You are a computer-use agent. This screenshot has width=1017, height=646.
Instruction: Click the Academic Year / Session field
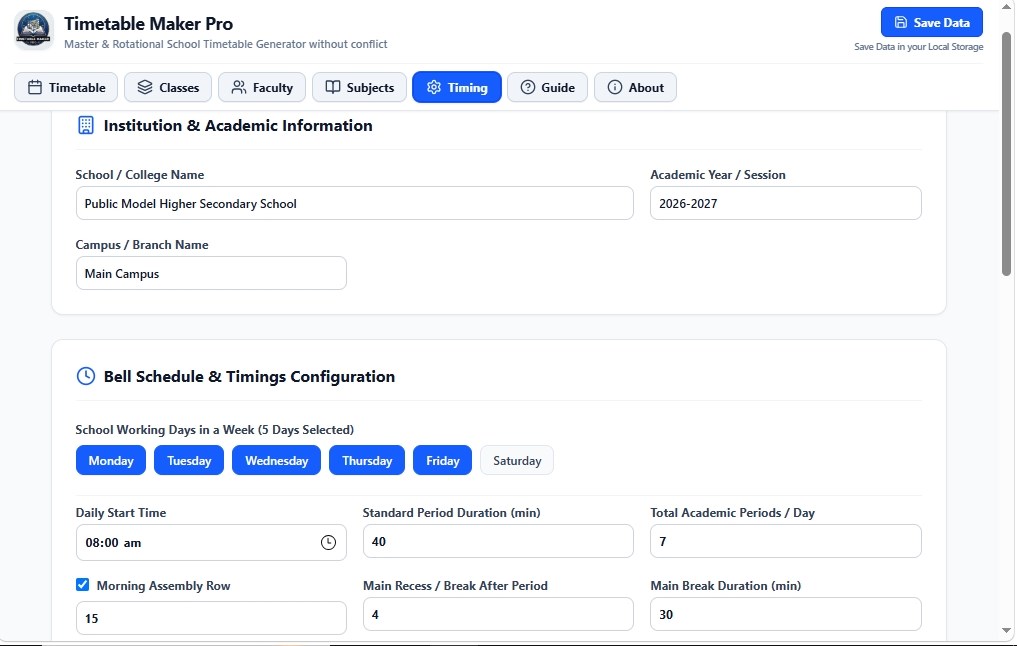point(785,204)
